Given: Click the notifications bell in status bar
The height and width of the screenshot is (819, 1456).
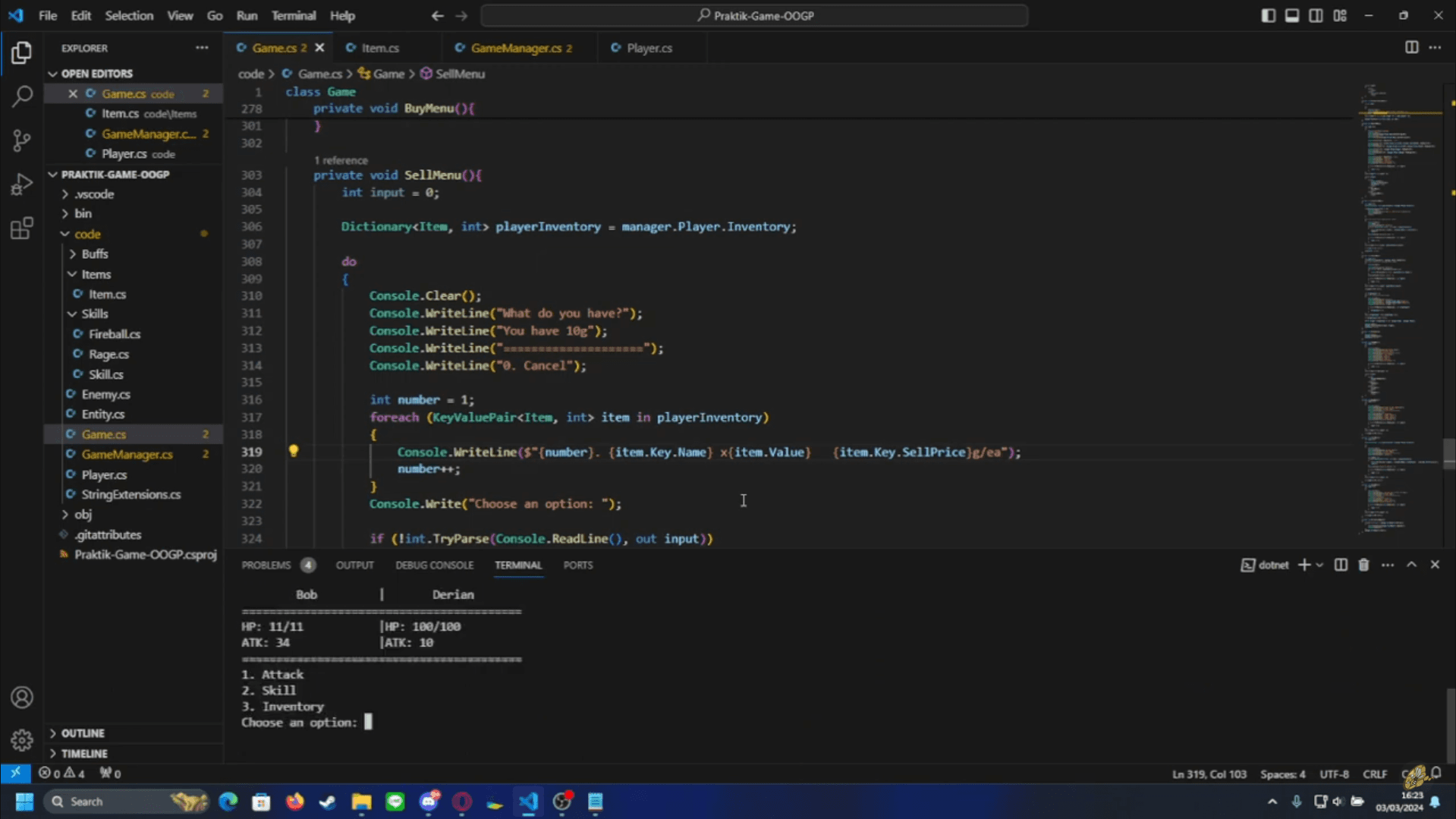Looking at the screenshot, I should [x=1437, y=773].
